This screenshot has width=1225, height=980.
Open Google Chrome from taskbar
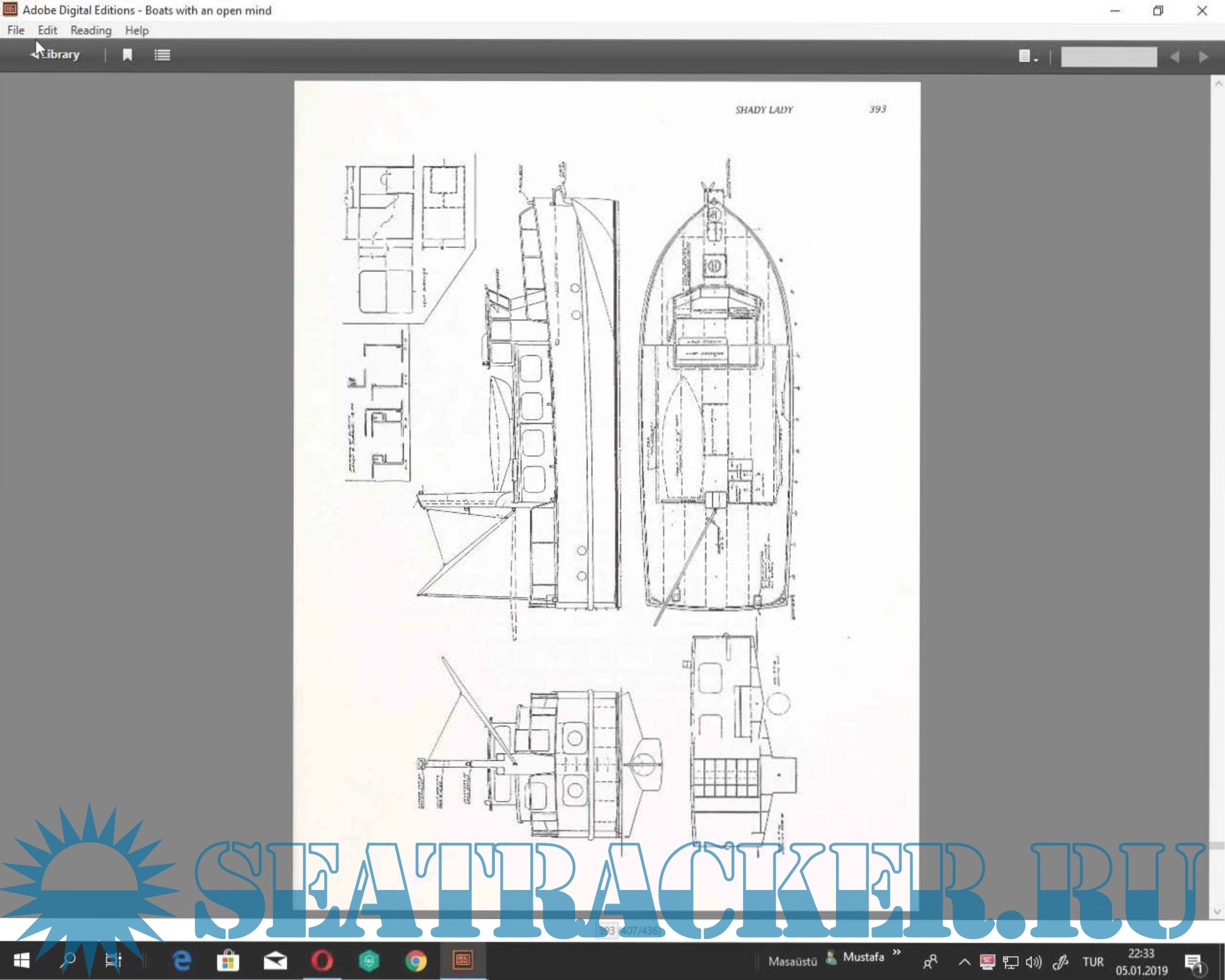coord(416,960)
